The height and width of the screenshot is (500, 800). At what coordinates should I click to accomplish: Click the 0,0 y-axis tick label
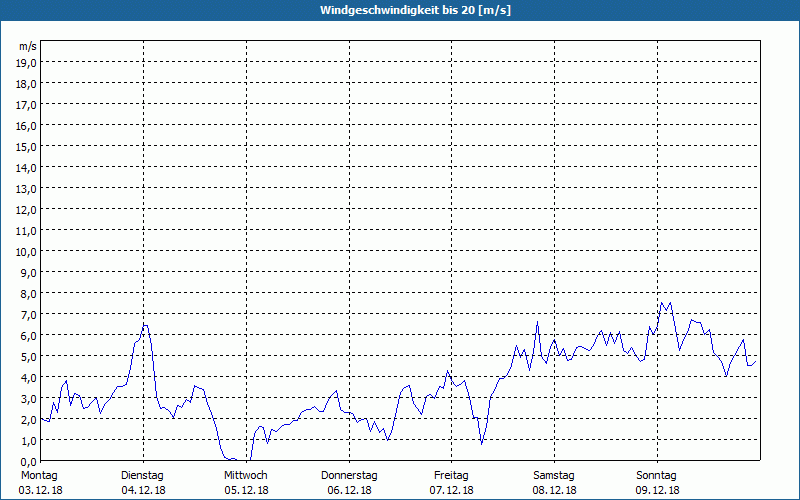(x=28, y=462)
